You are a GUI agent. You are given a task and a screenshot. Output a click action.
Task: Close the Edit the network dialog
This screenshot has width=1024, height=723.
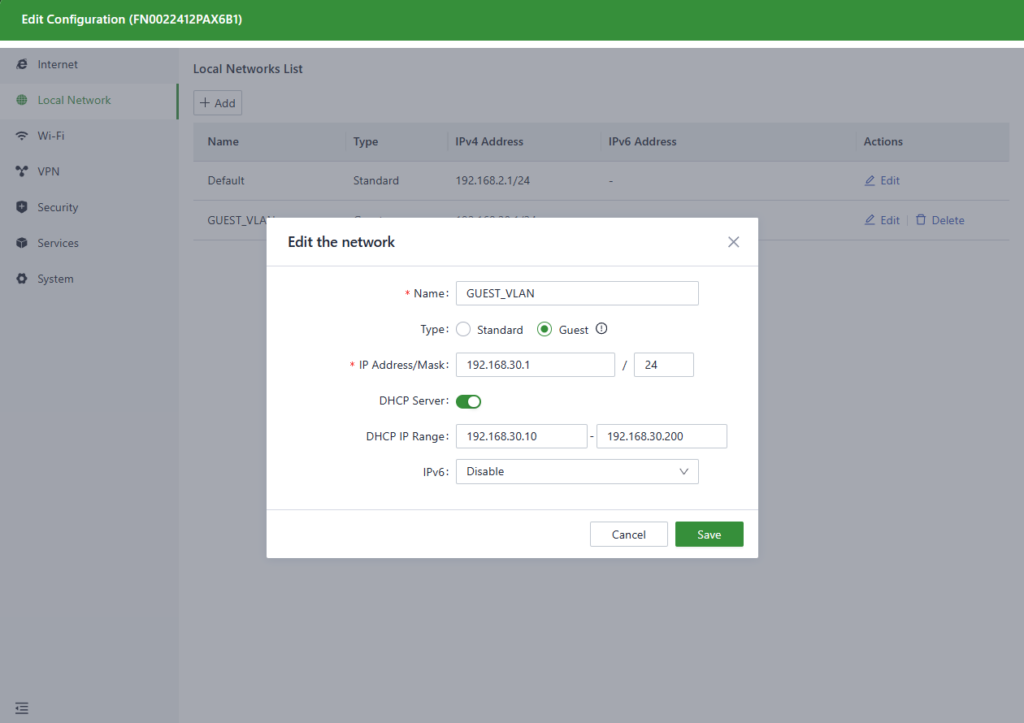tap(733, 242)
